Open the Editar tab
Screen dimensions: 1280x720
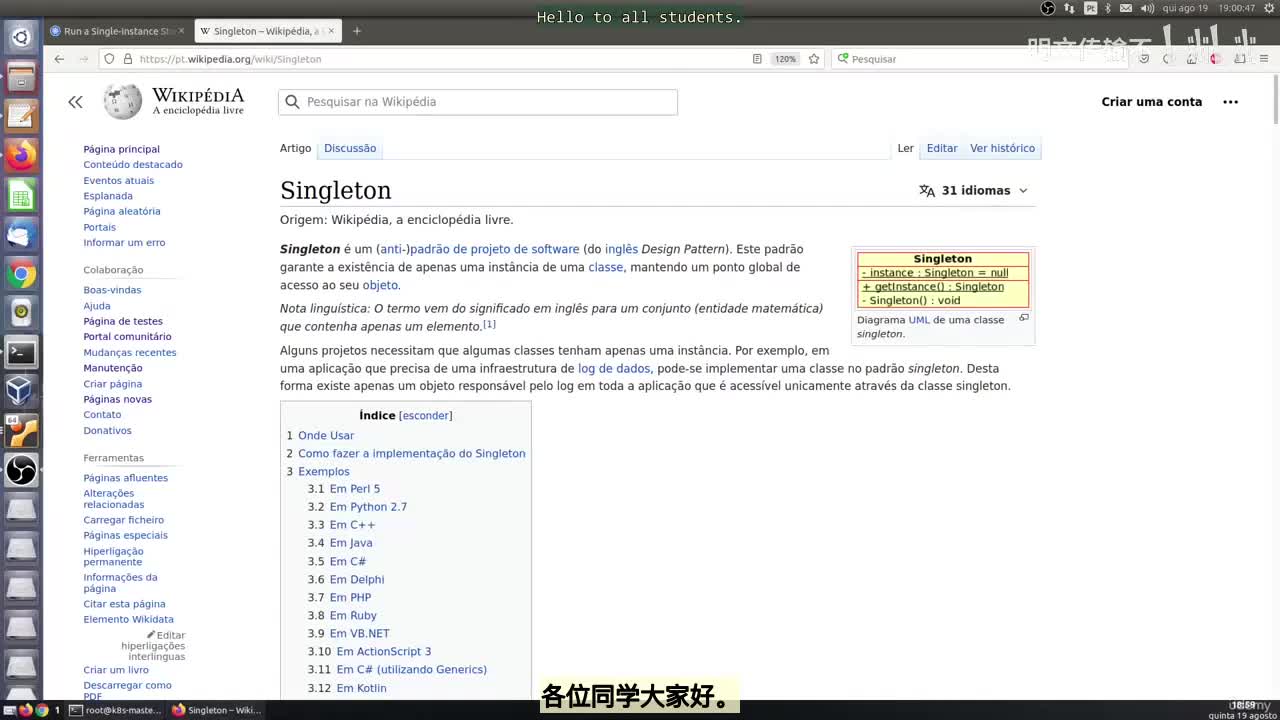[942, 148]
